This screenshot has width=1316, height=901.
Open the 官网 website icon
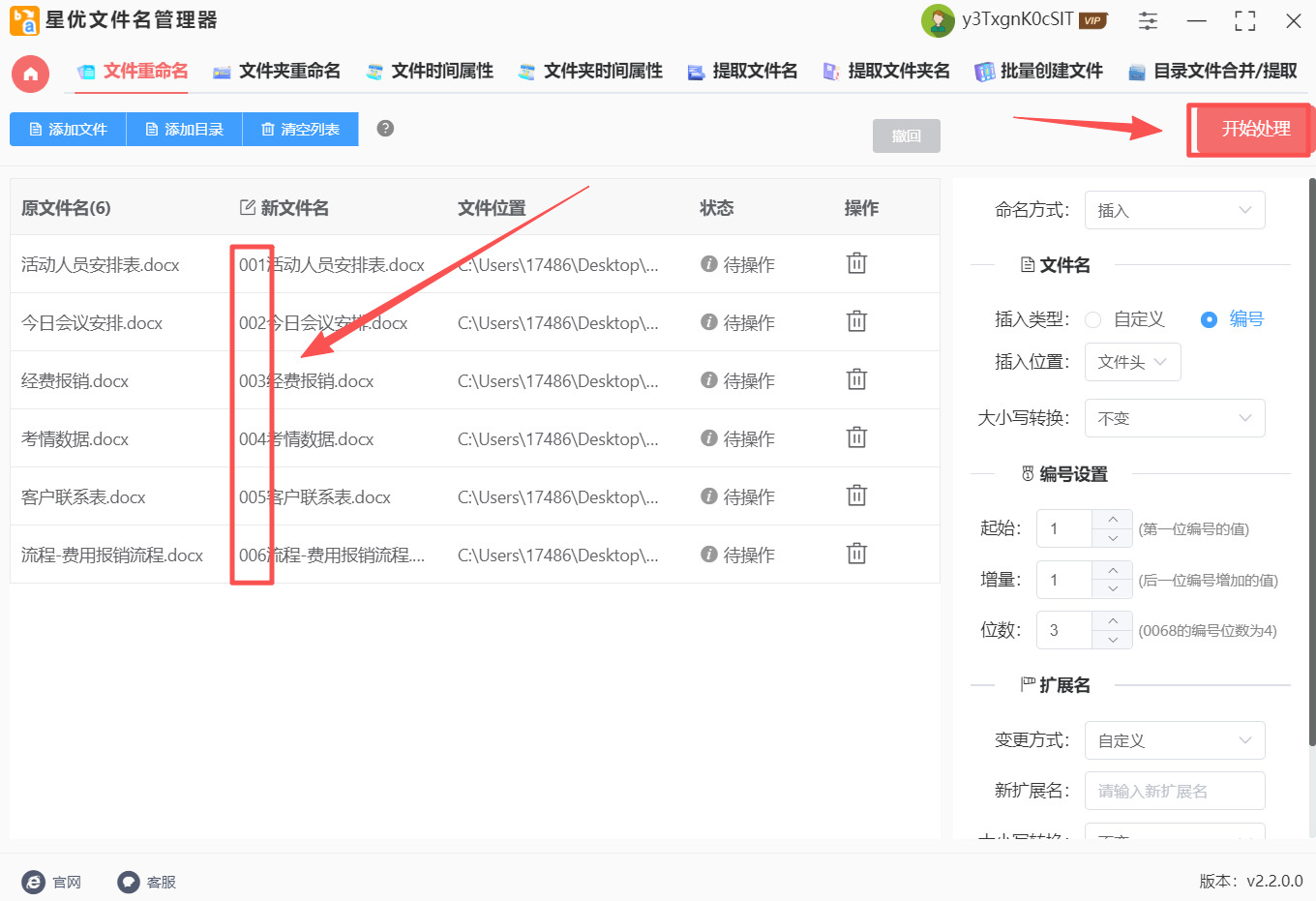point(34,882)
